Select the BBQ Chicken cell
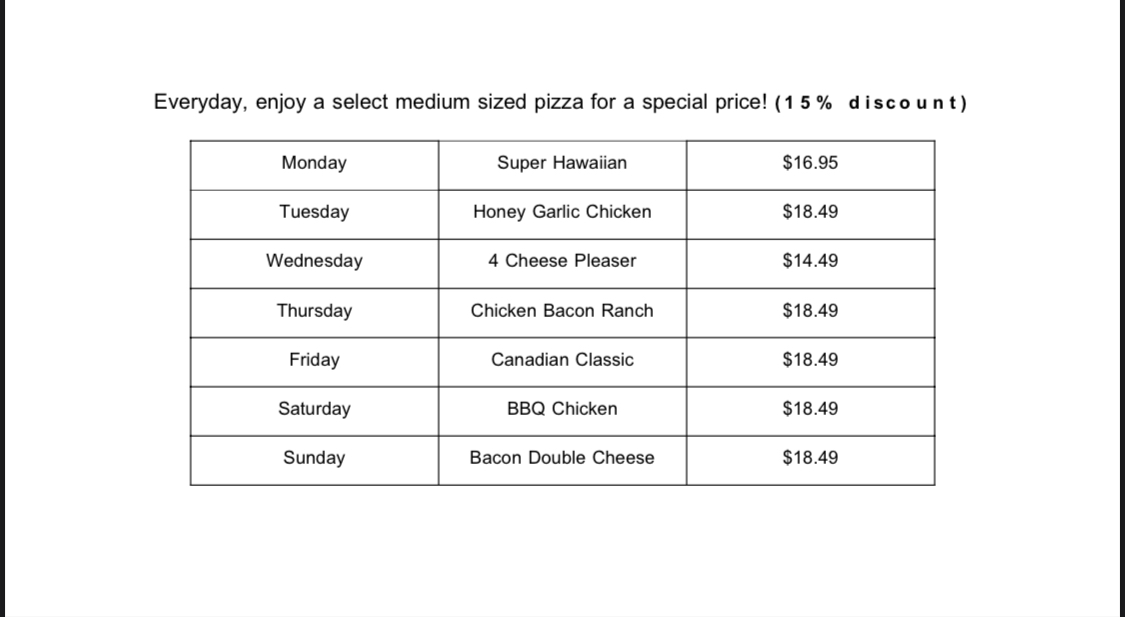1125x617 pixels. (562, 409)
